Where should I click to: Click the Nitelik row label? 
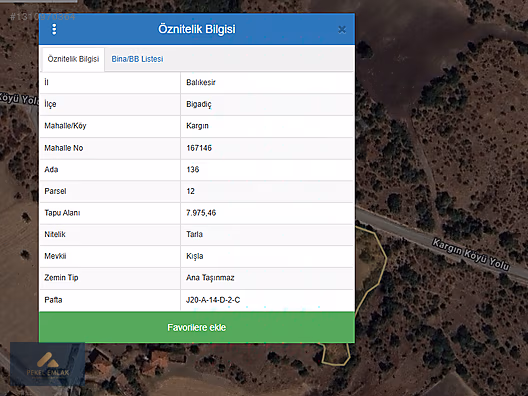tap(55, 234)
